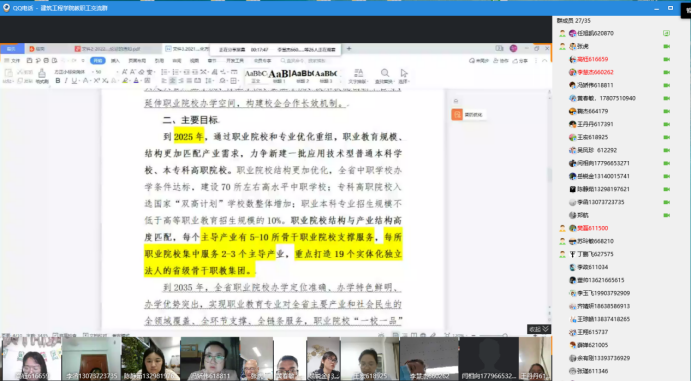Image resolution: width=691 pixels, height=381 pixels.
Task: Activate the select arrow tool in ribbon
Action: click(x=404, y=75)
